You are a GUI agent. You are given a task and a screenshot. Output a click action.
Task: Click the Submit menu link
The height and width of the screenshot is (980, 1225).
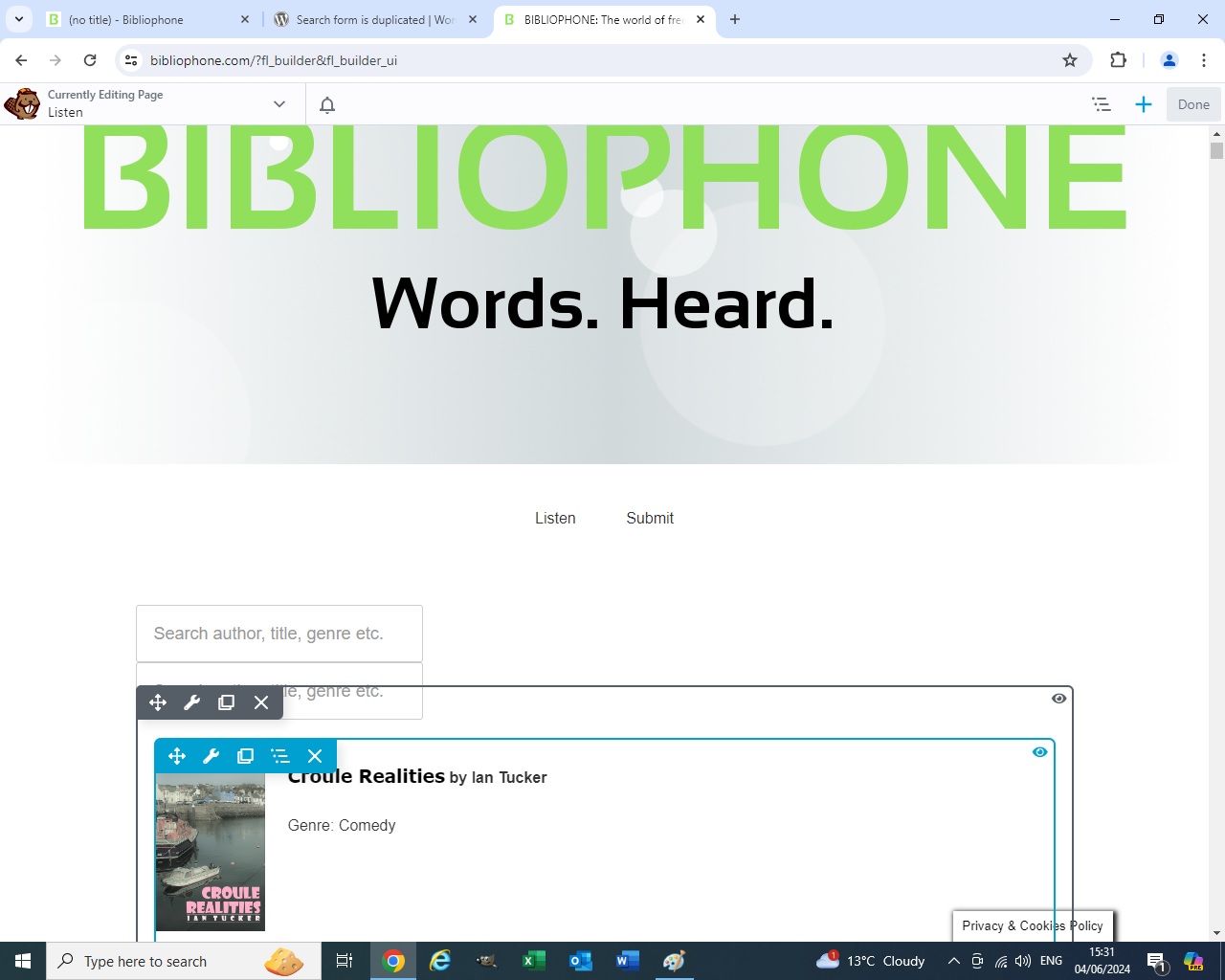(650, 518)
